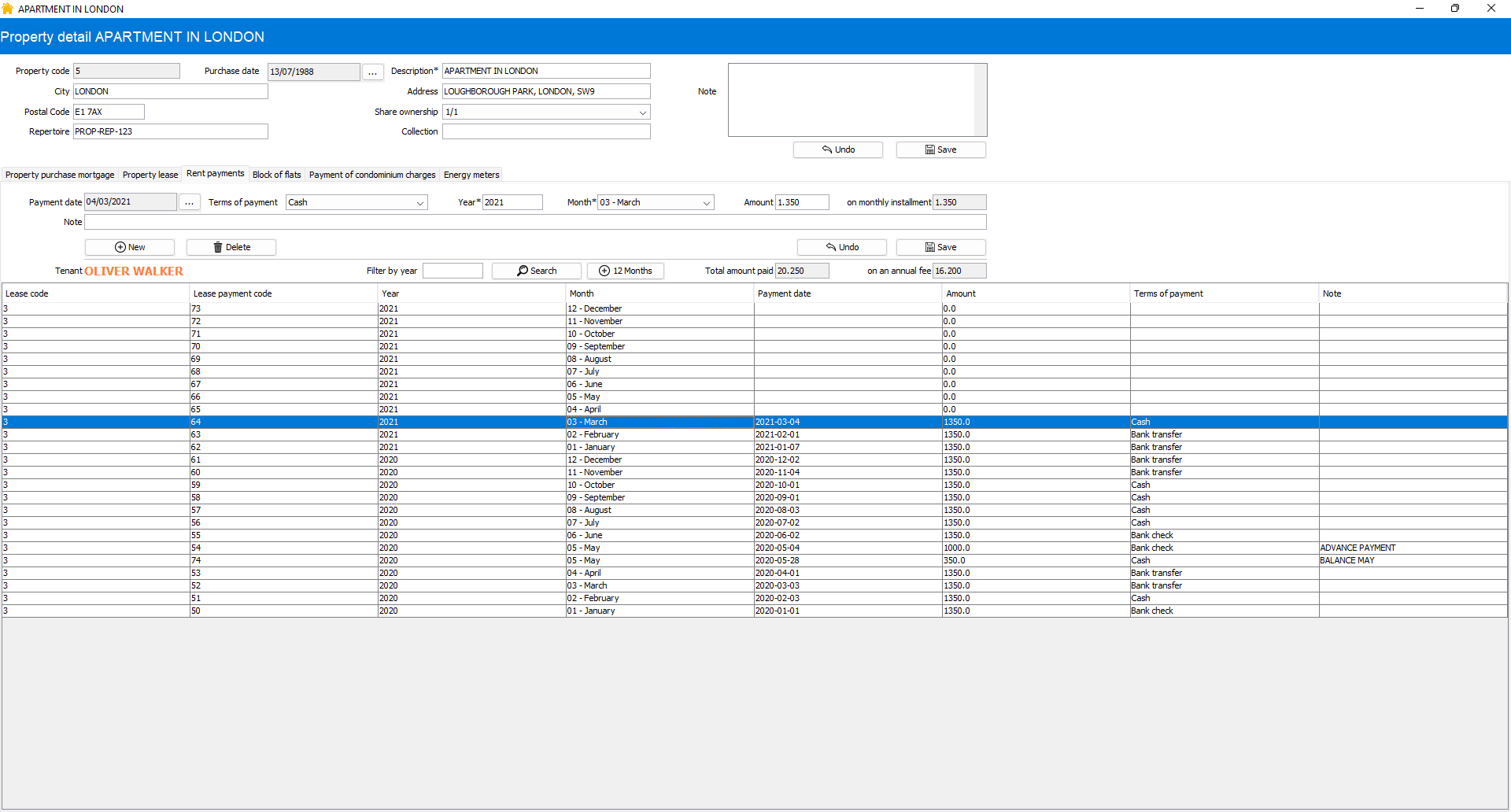1511x812 pixels.
Task: Switch to the Property lease tab
Action: (150, 175)
